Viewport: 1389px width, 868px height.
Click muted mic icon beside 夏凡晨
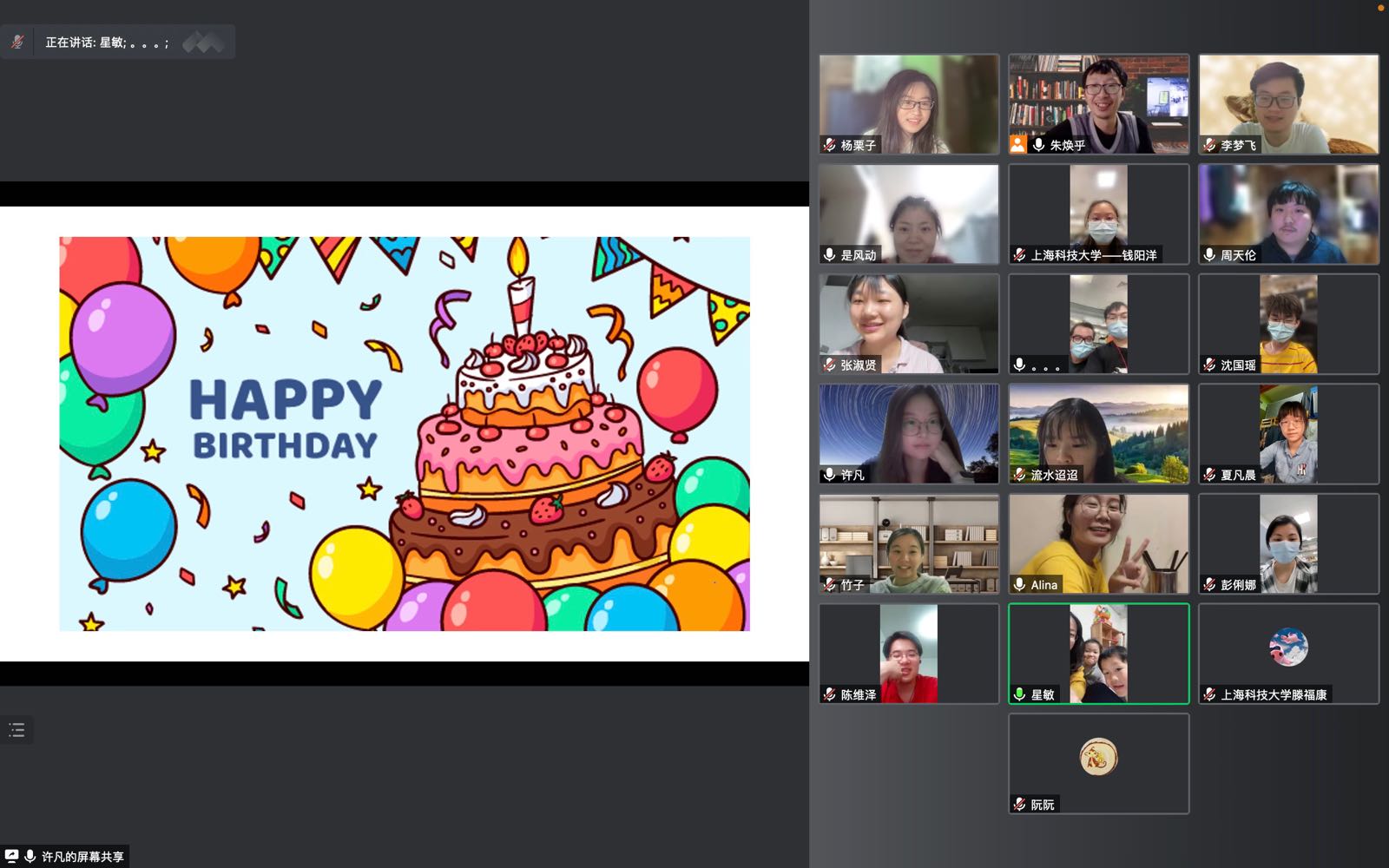[x=1210, y=475]
